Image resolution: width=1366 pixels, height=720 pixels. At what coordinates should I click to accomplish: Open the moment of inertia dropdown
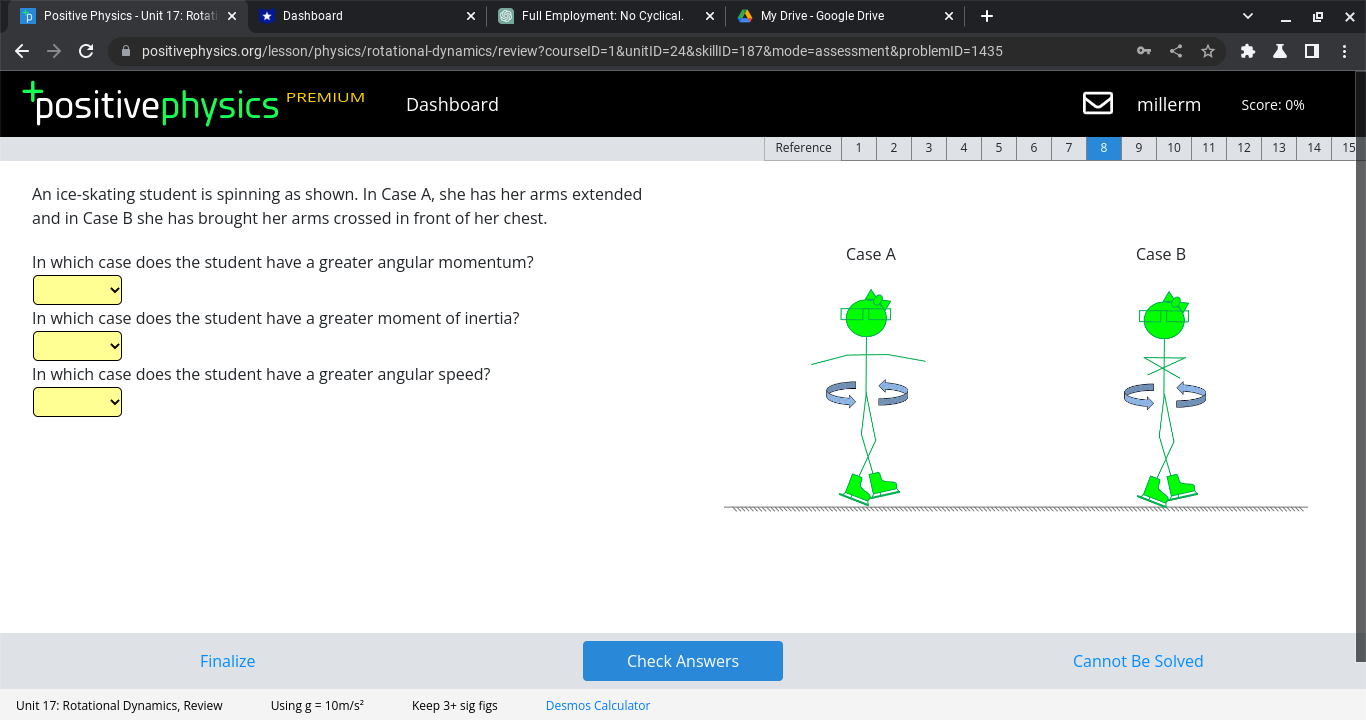(77, 345)
